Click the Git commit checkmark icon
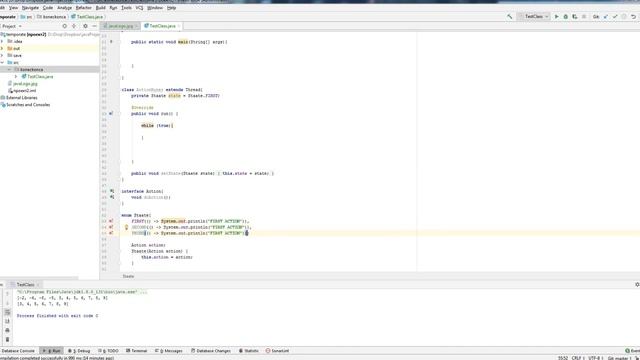 (615, 17)
